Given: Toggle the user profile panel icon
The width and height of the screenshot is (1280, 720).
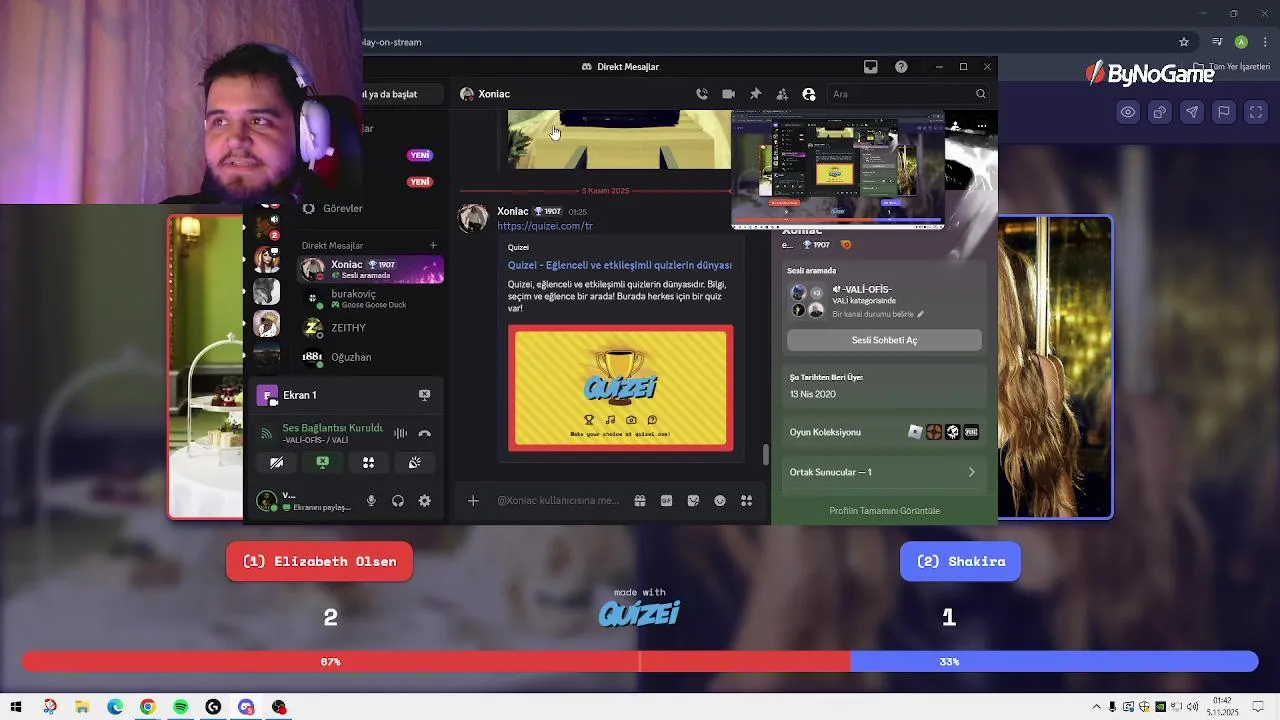Looking at the screenshot, I should [x=809, y=94].
